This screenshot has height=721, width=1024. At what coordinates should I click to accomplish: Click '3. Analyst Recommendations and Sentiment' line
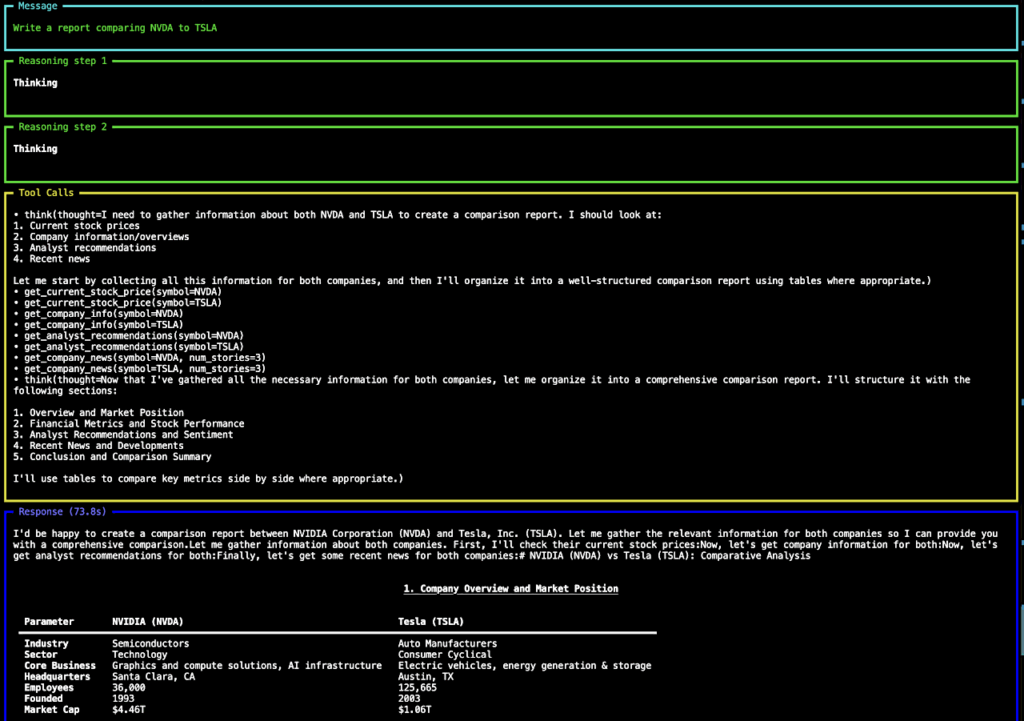point(123,435)
